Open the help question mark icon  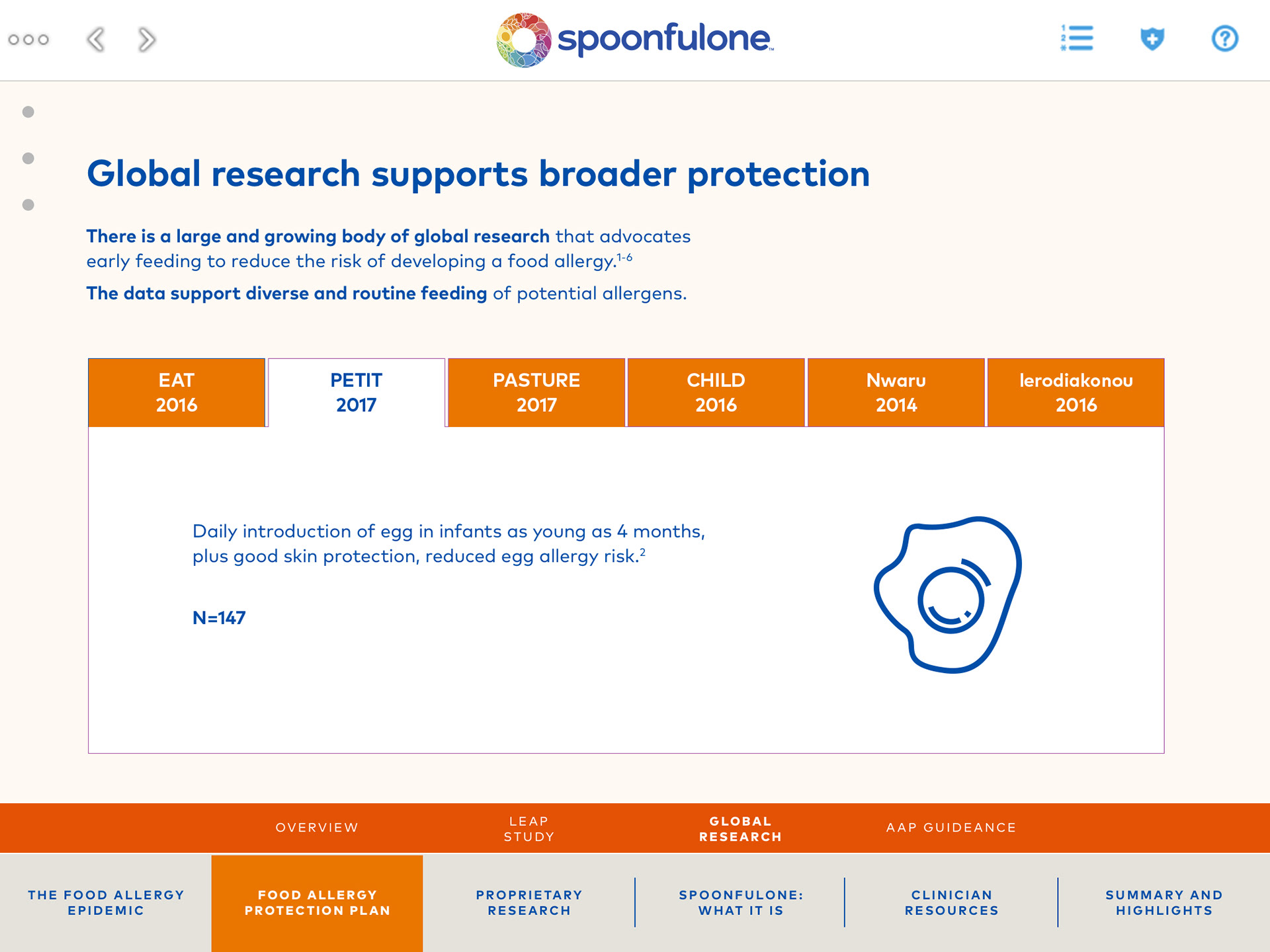point(1224,38)
